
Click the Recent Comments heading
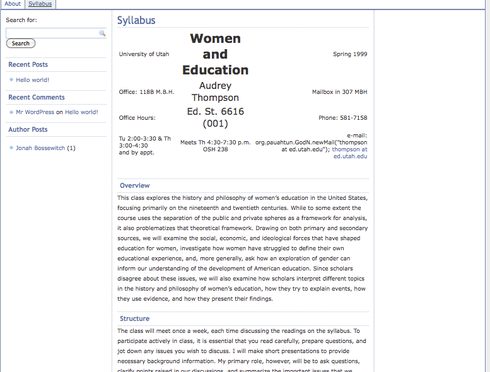coord(36,97)
